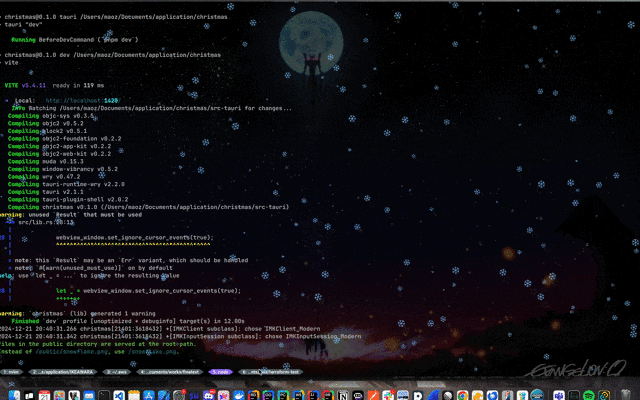Open Finder from the dock
This screenshot has height=400, width=640.
14,395
